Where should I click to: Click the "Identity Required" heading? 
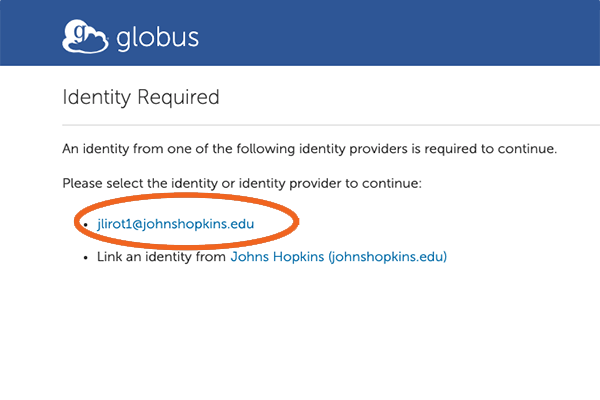(x=141, y=97)
